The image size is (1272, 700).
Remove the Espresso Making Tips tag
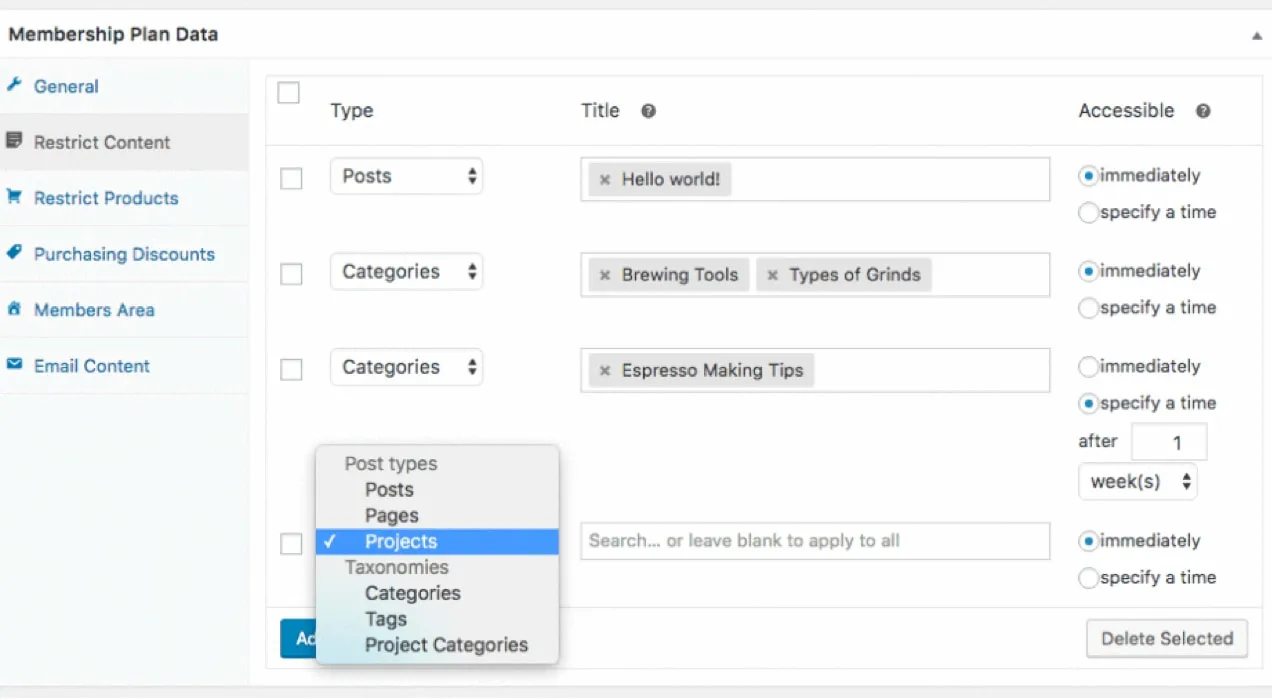coord(604,371)
